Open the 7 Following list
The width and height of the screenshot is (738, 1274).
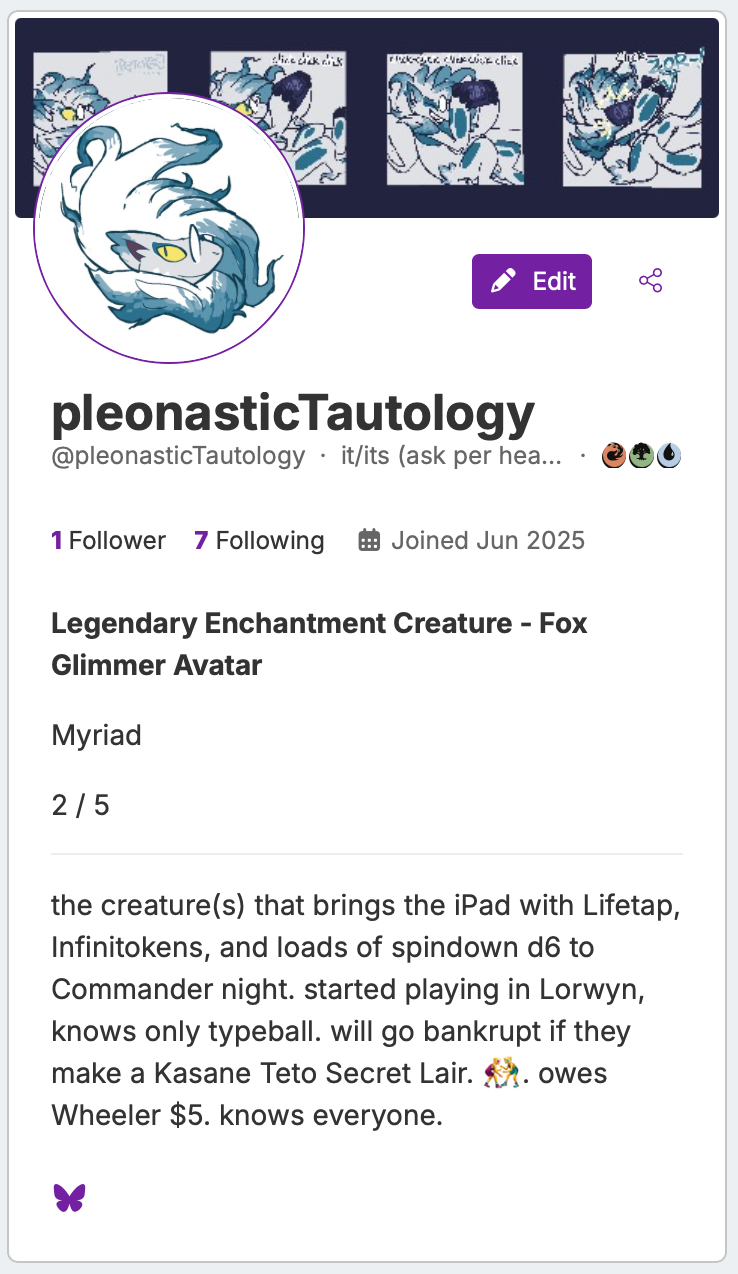(x=259, y=541)
